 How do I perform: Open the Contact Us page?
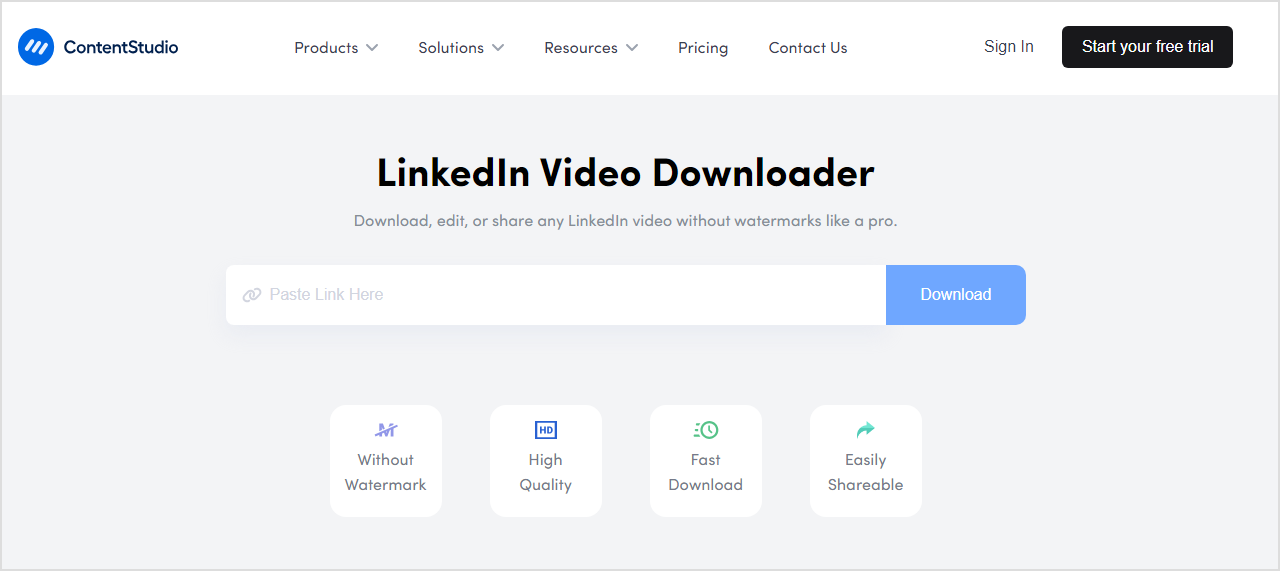coord(808,48)
